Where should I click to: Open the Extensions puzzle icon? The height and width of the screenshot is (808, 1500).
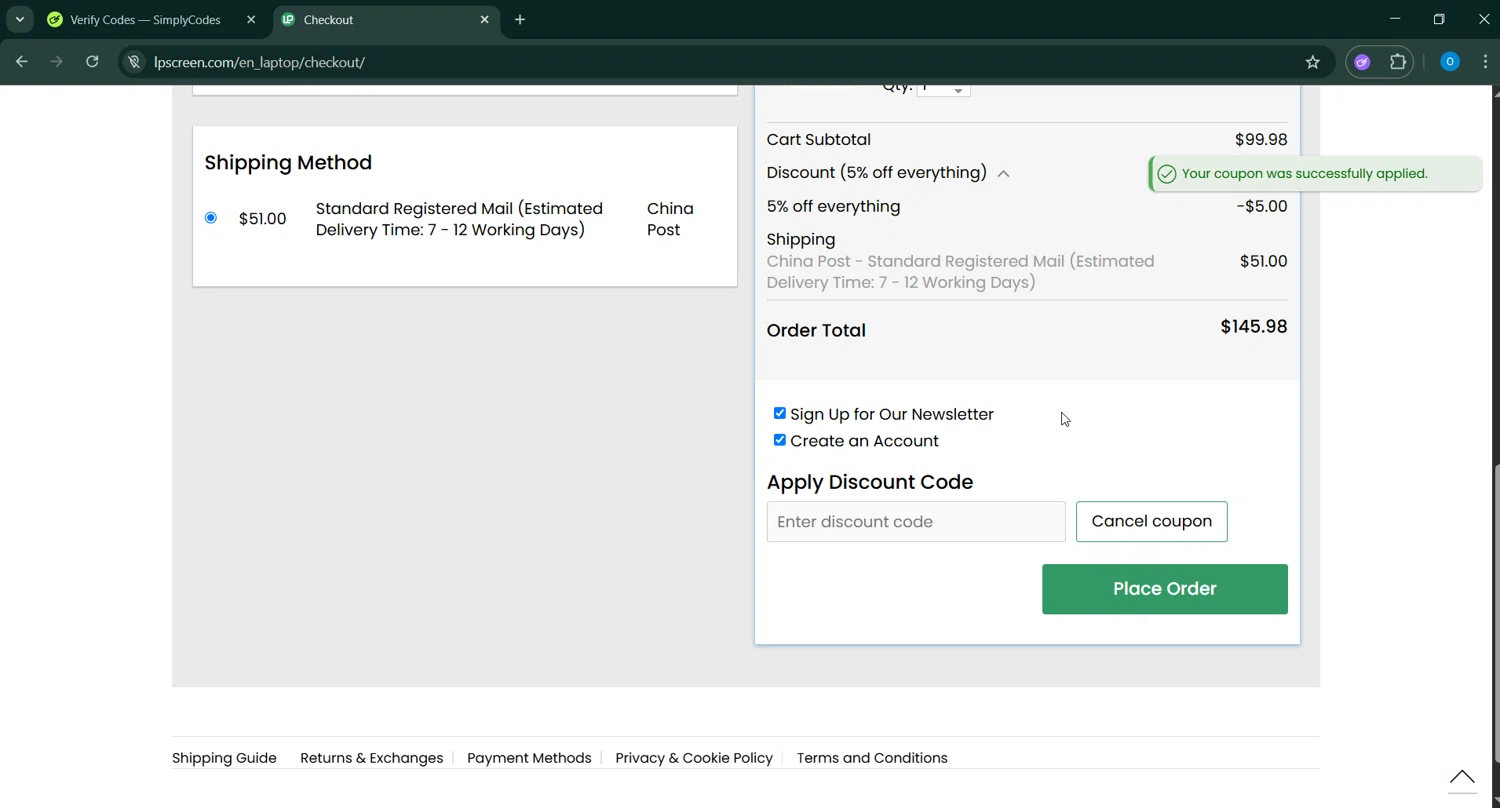coord(1398,62)
